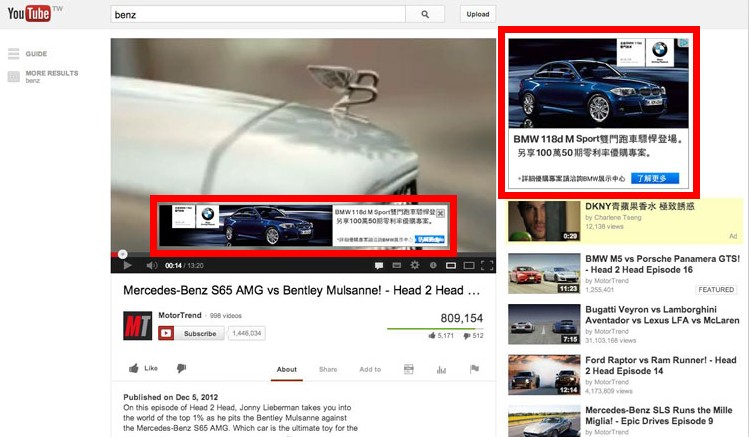The height and width of the screenshot is (437, 749).
Task: Open the video statistics chart icon
Action: 441,369
